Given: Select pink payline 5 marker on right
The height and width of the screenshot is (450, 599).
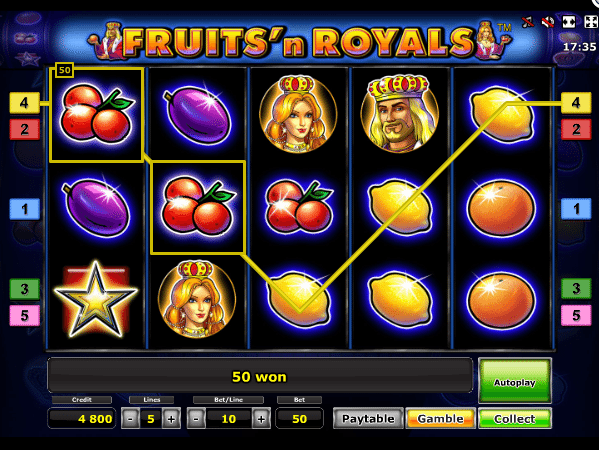Looking at the screenshot, I should point(576,315).
